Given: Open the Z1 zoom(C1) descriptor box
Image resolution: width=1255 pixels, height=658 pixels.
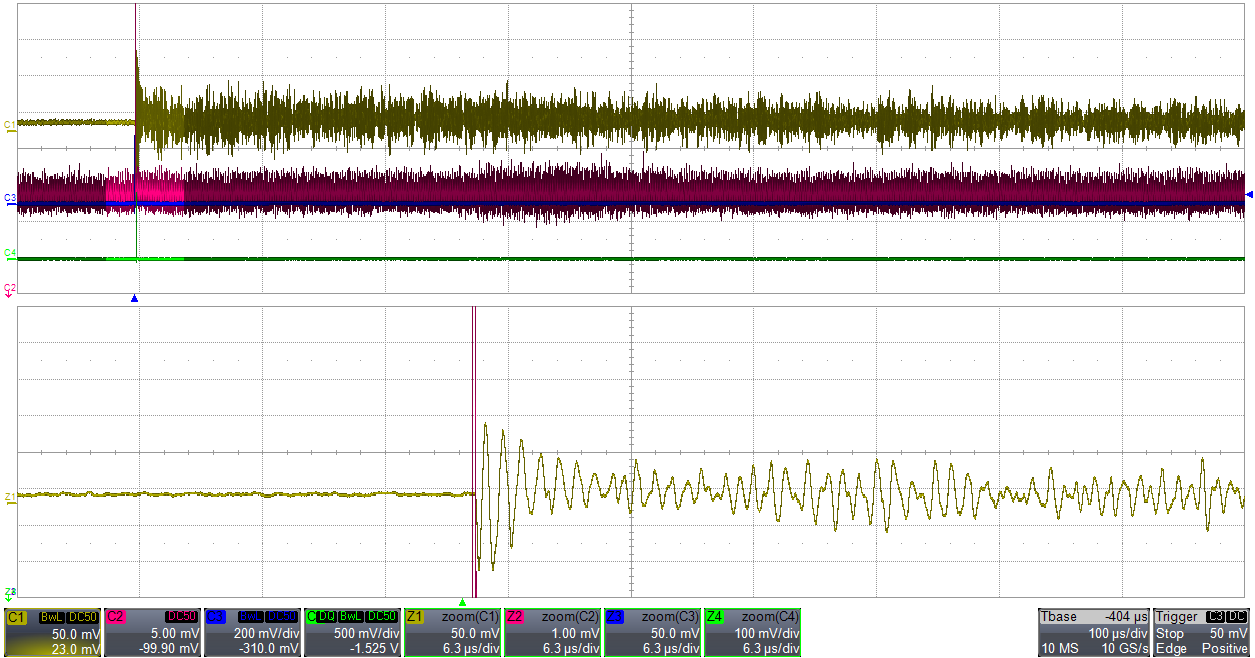Looking at the screenshot, I should [x=453, y=632].
